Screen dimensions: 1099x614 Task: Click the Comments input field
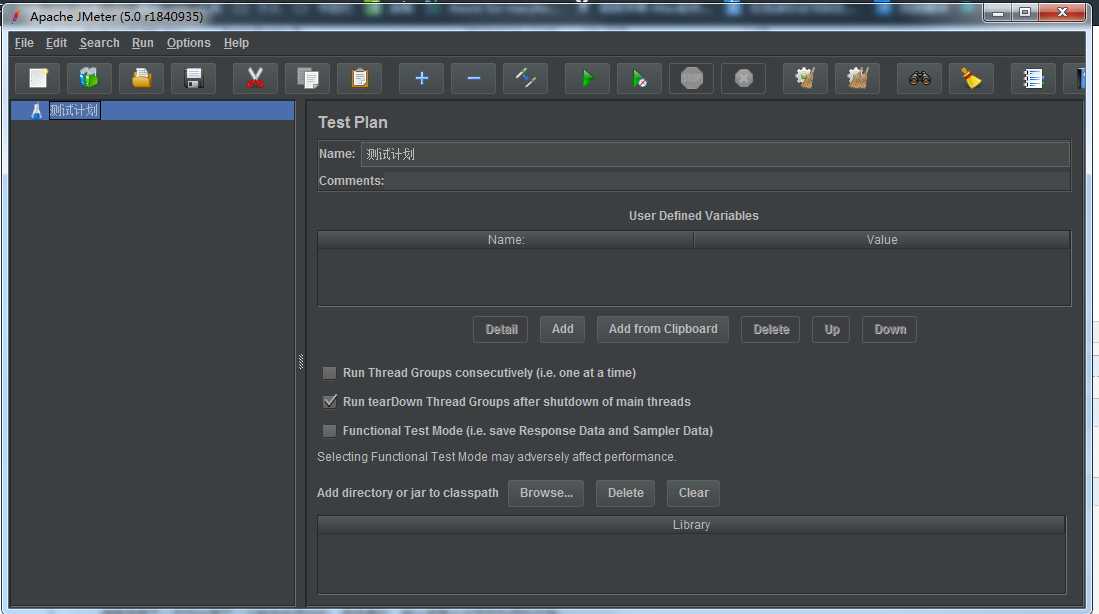pos(726,181)
